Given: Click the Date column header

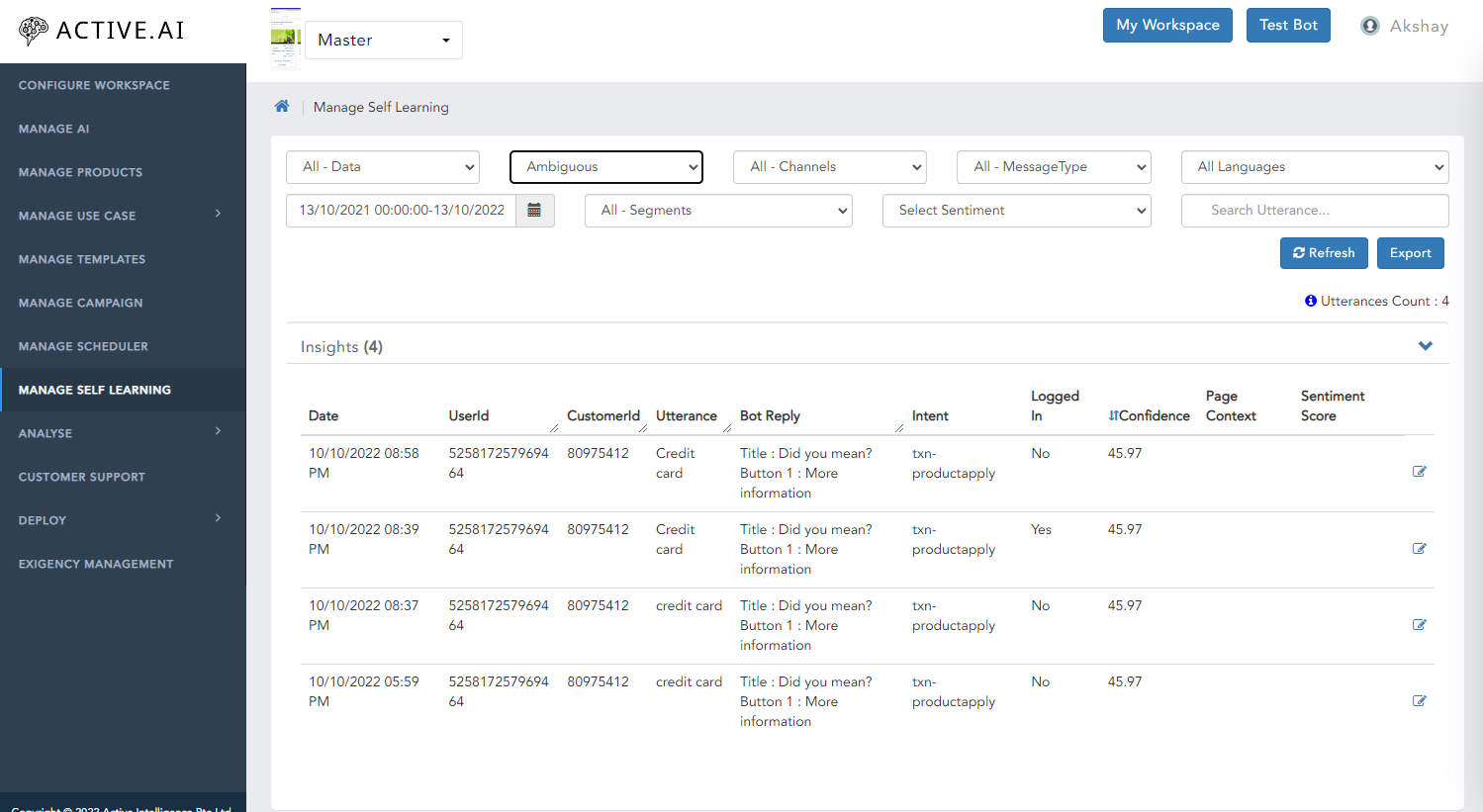Looking at the screenshot, I should [324, 415].
